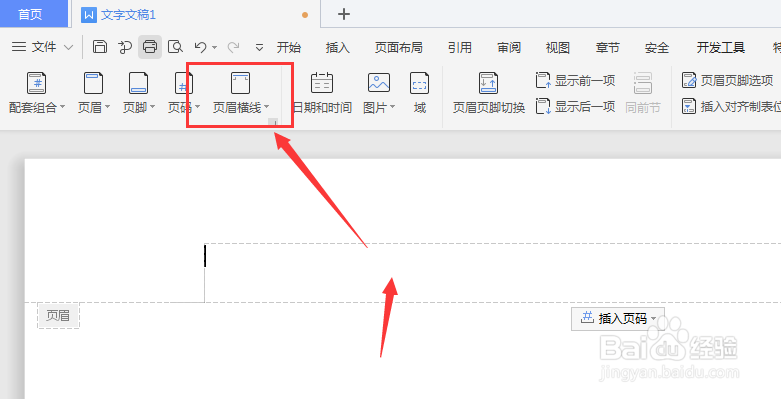
Task: Open the quick access toolbar customize arrow
Action: point(259,48)
